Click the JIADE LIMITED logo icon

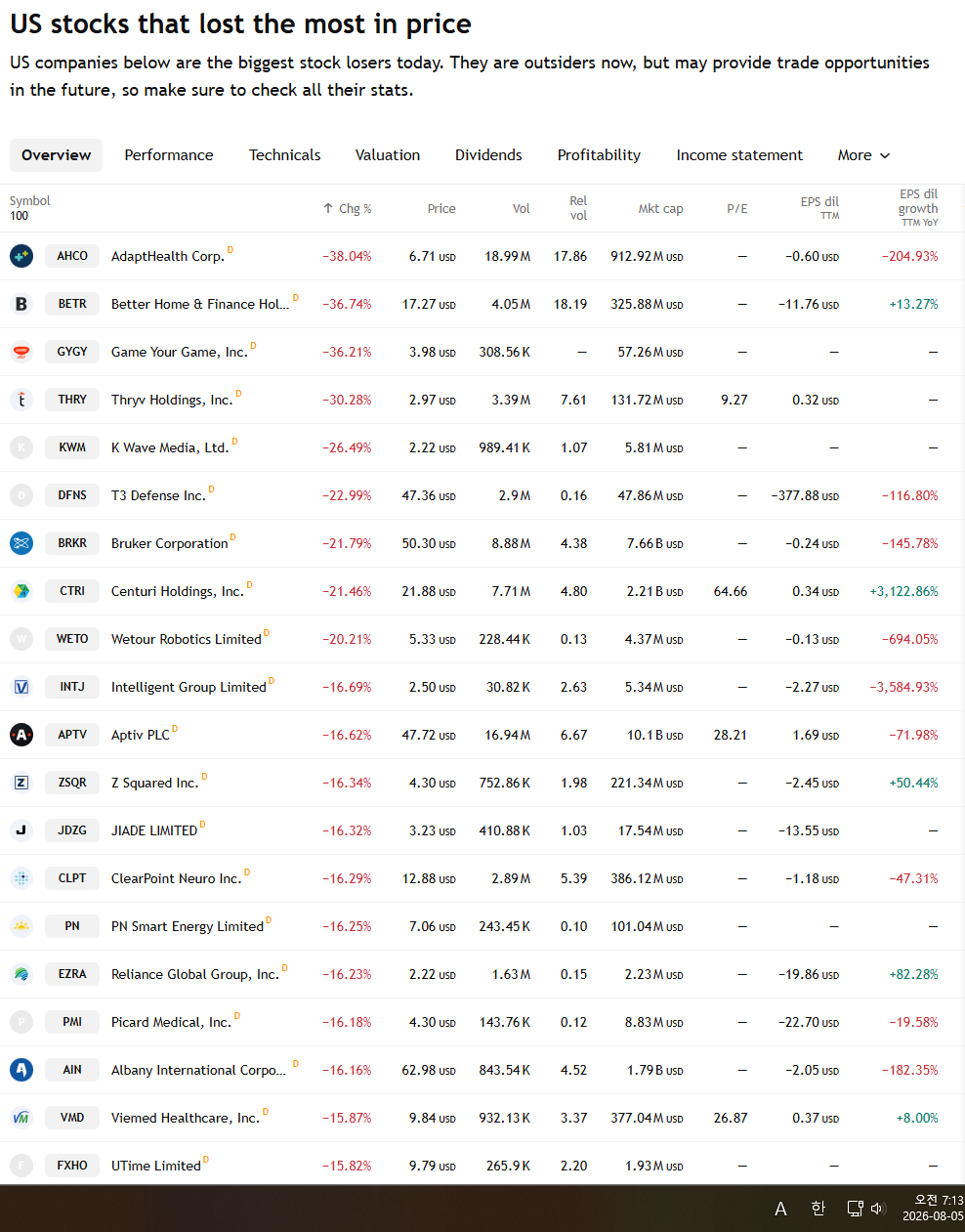pyautogui.click(x=21, y=830)
